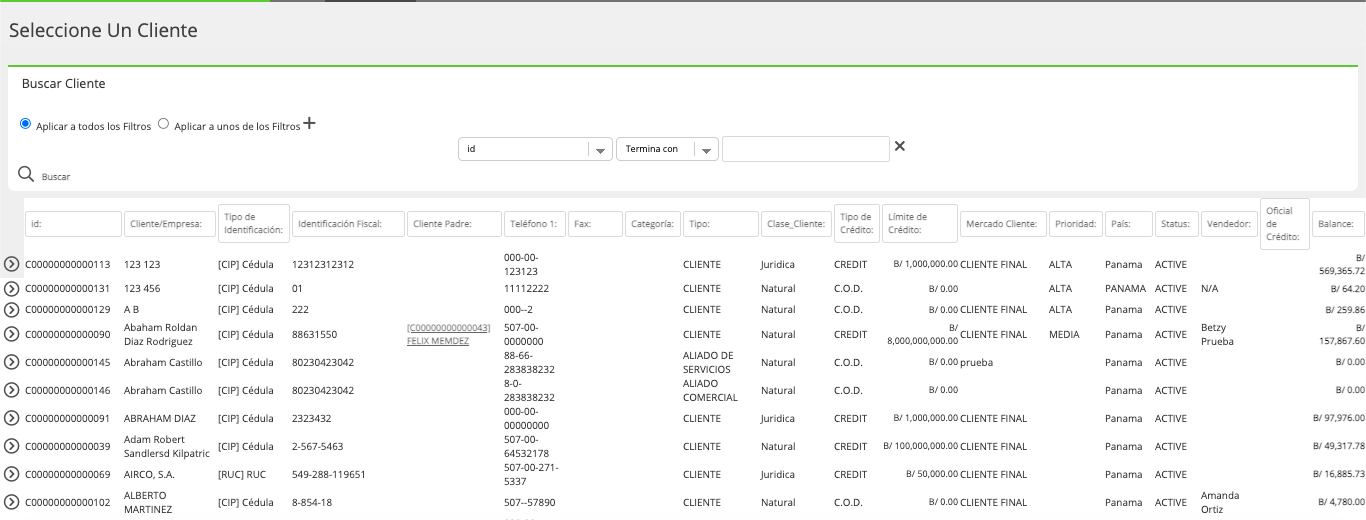Add a new filter with plus icon
The image size is (1366, 520).
(x=309, y=124)
